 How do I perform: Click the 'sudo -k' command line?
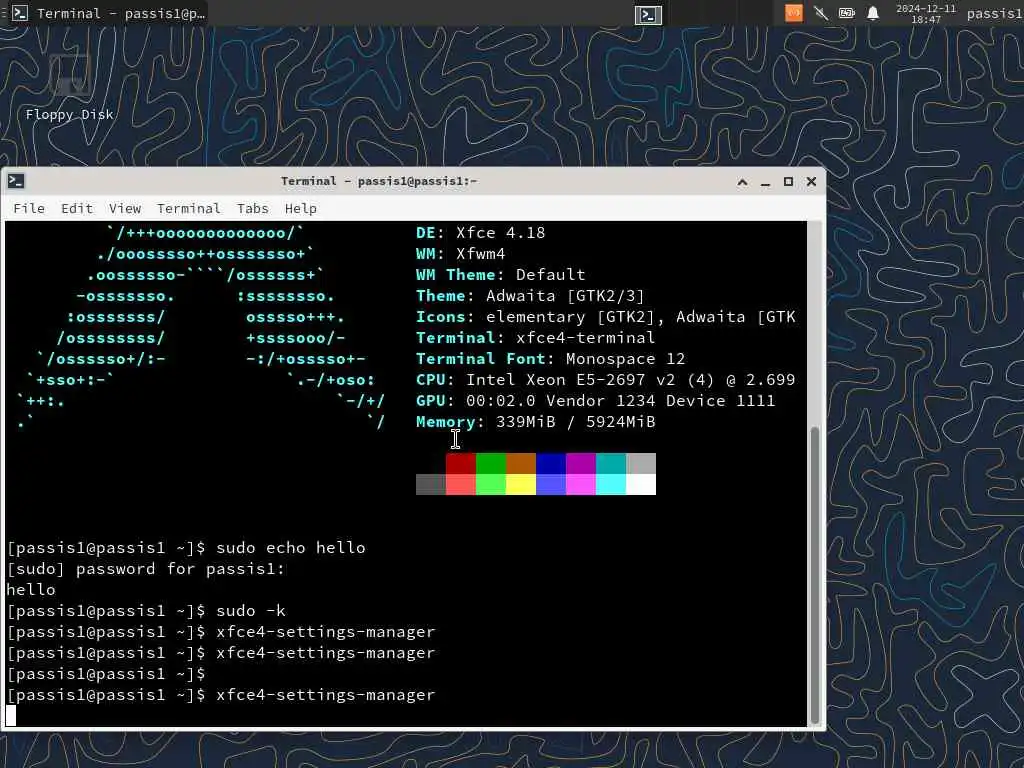click(x=146, y=611)
